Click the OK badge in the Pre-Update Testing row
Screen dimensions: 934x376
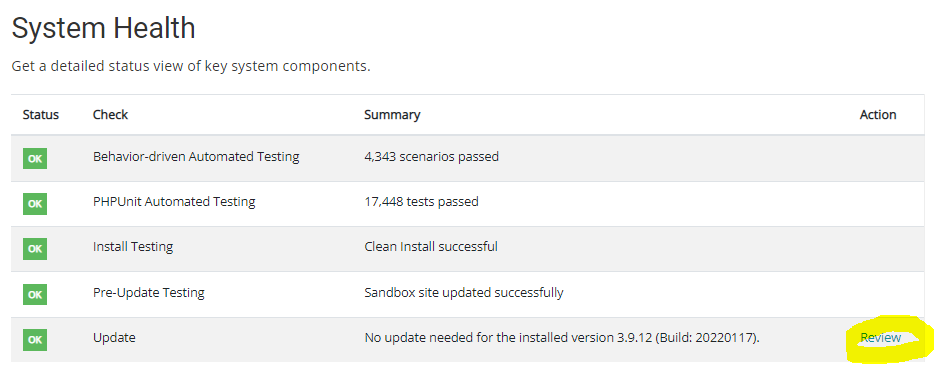pos(35,294)
